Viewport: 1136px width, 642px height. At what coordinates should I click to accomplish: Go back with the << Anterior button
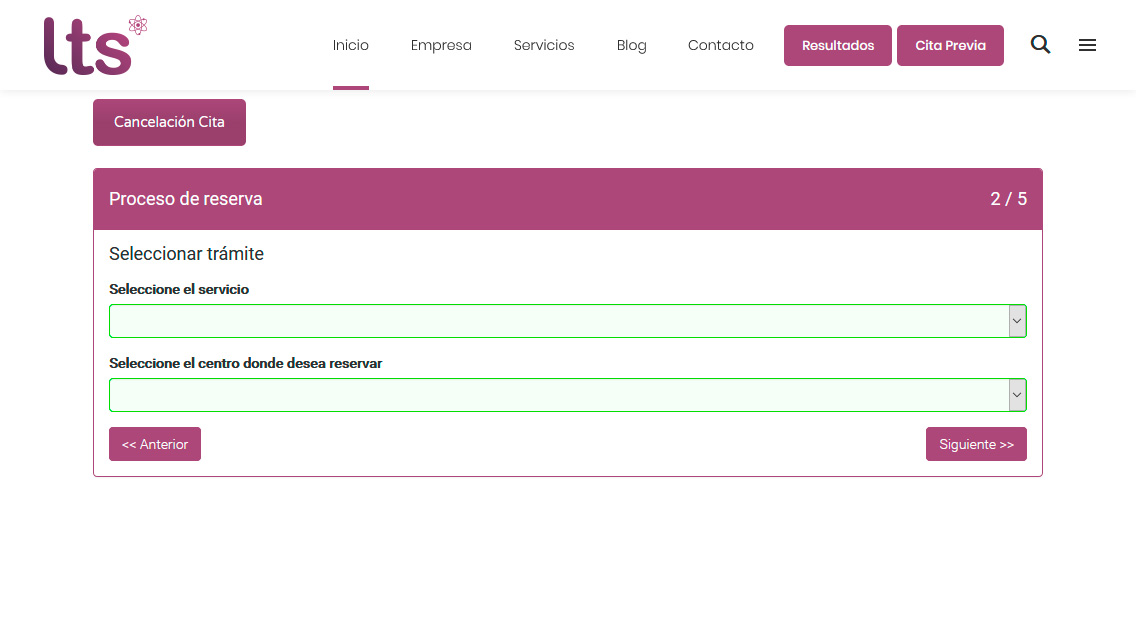pyautogui.click(x=155, y=444)
